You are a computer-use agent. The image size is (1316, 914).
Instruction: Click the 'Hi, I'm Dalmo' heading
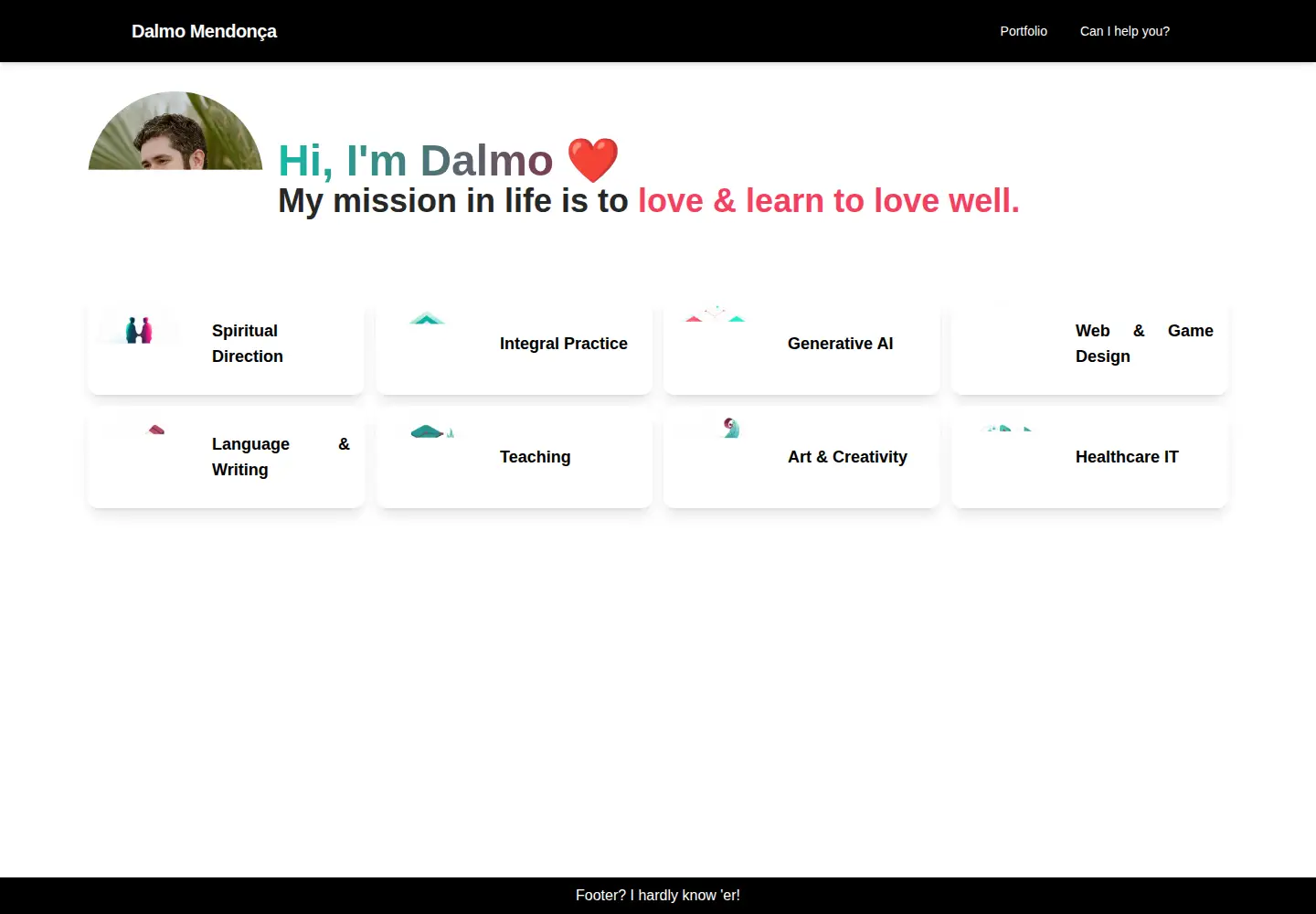[416, 161]
